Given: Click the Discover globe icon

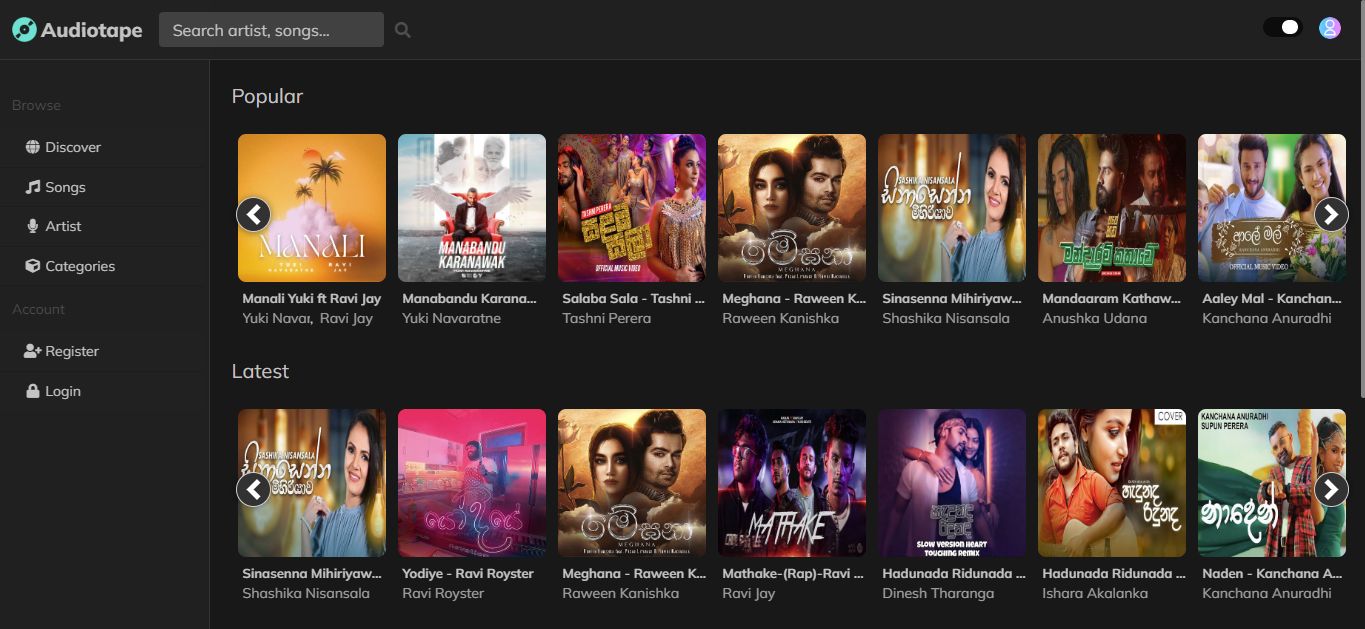Looking at the screenshot, I should (33, 147).
